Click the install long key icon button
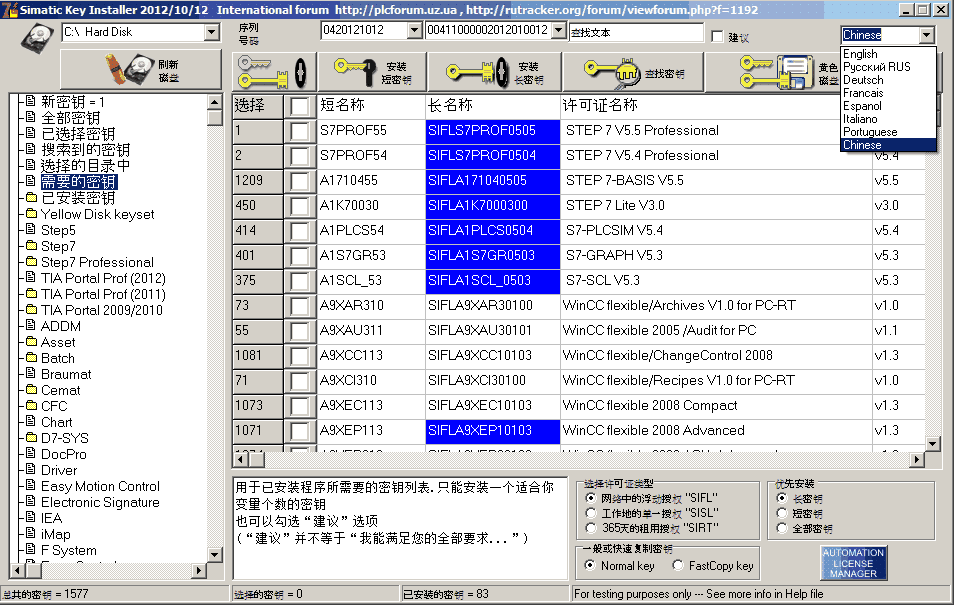This screenshot has width=954, height=605. coord(492,72)
